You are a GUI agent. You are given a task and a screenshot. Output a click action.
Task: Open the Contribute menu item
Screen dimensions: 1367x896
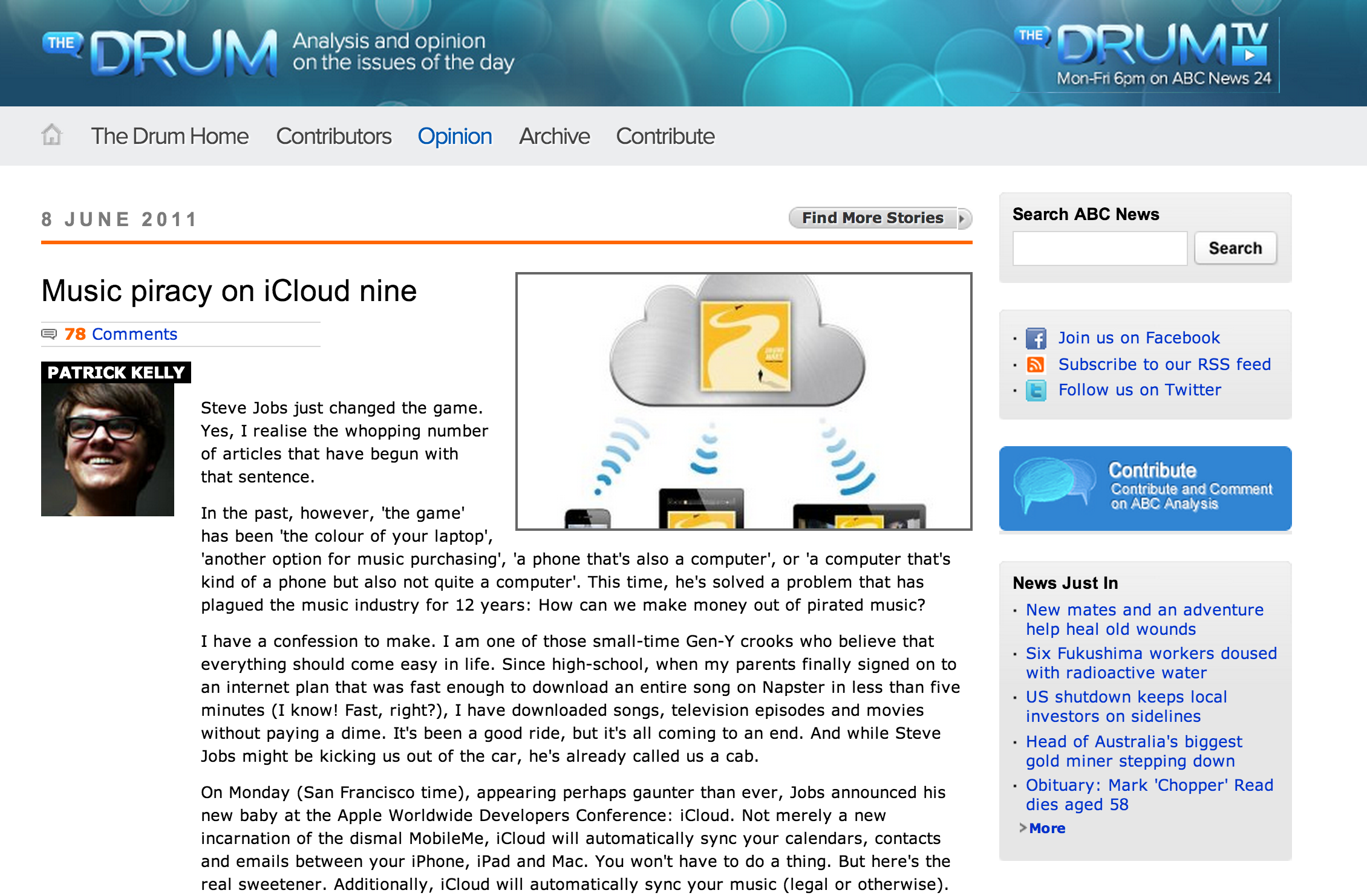click(665, 136)
